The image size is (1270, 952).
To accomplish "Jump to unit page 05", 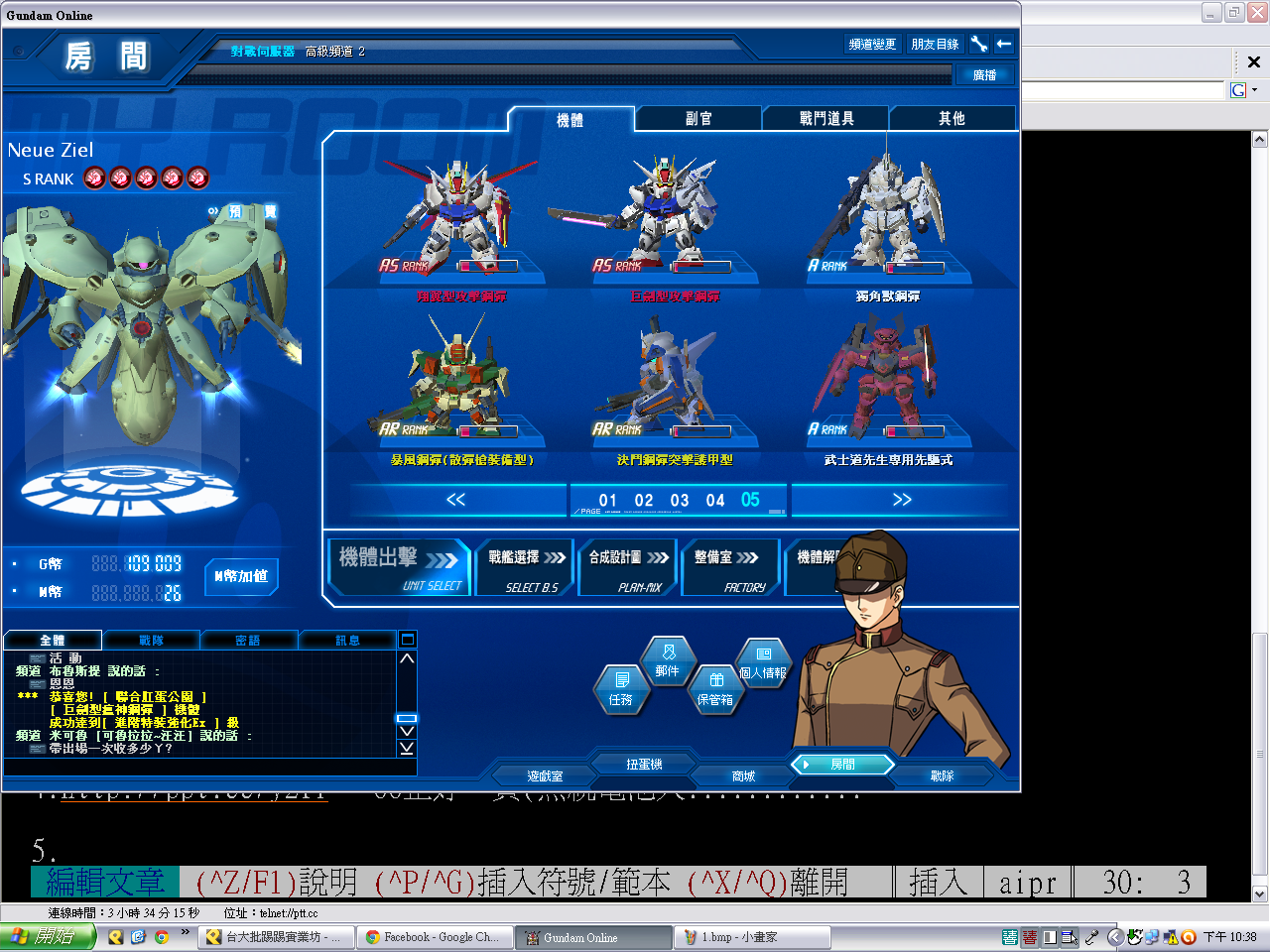I will point(750,501).
